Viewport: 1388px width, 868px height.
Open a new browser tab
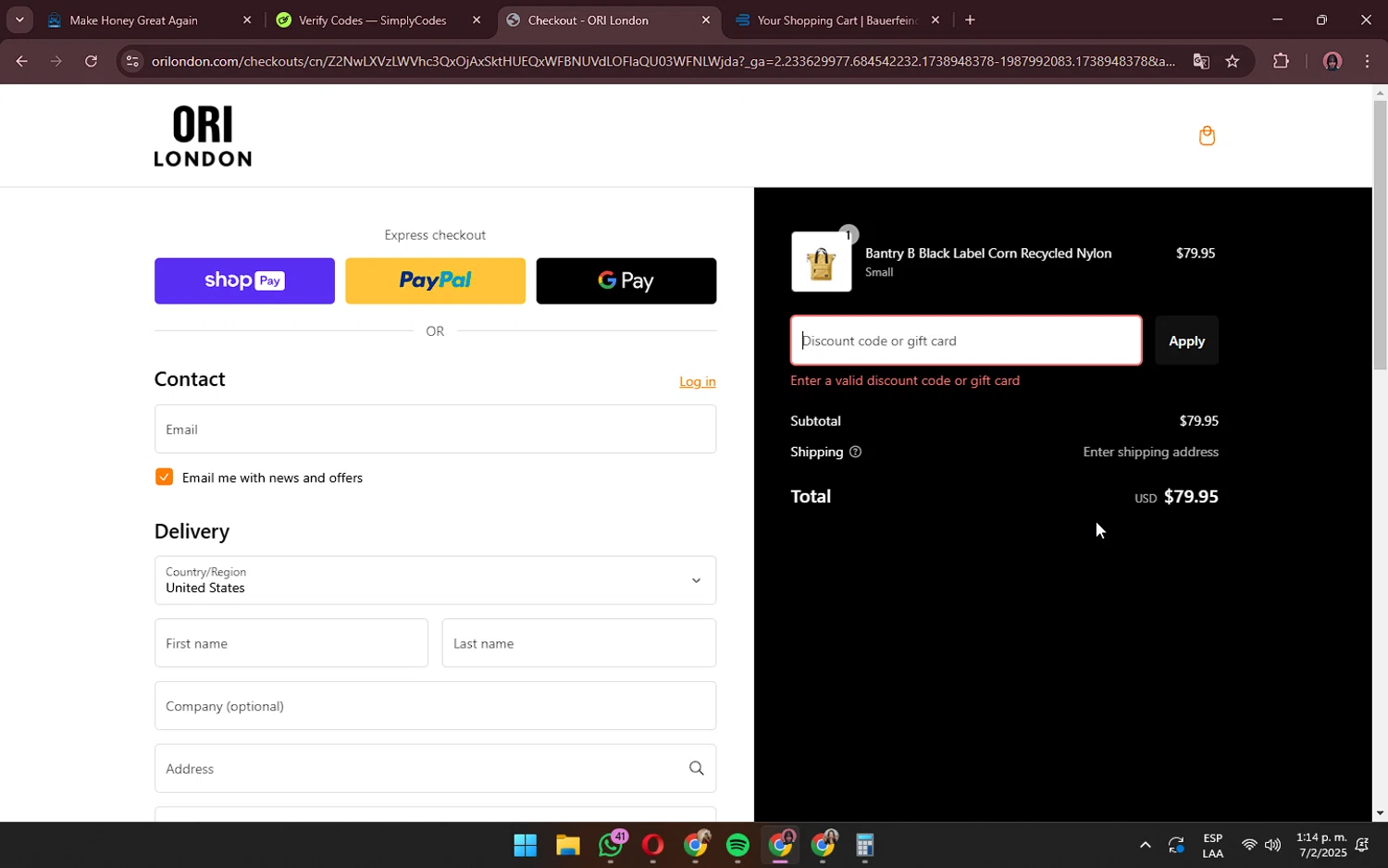coord(970,19)
